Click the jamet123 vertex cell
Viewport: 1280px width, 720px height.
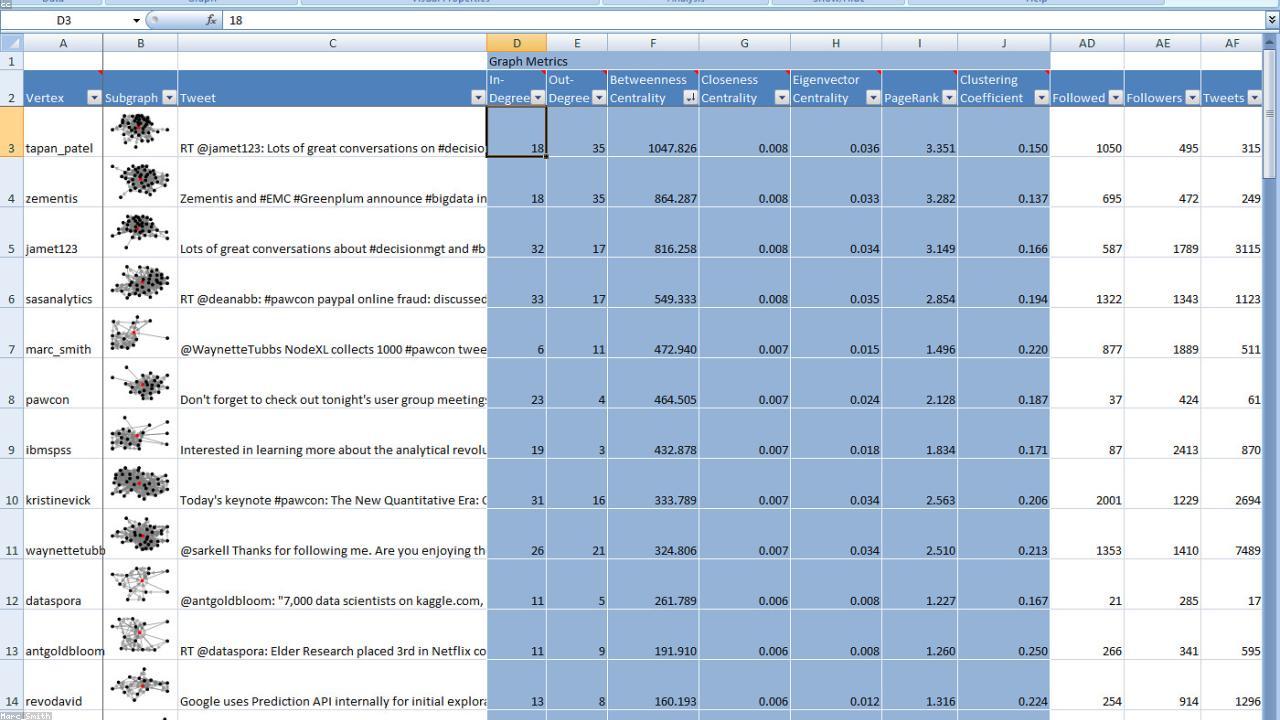pyautogui.click(x=63, y=232)
